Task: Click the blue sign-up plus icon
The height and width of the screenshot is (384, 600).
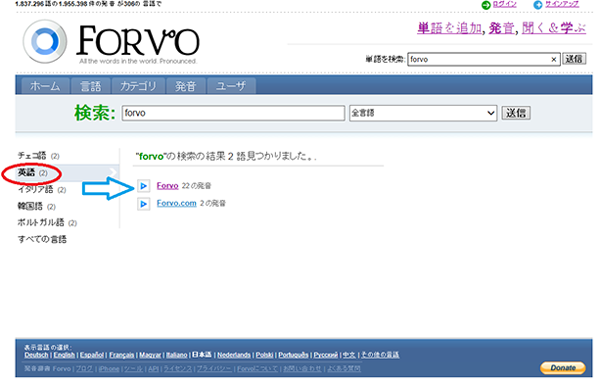Action: click(x=538, y=5)
